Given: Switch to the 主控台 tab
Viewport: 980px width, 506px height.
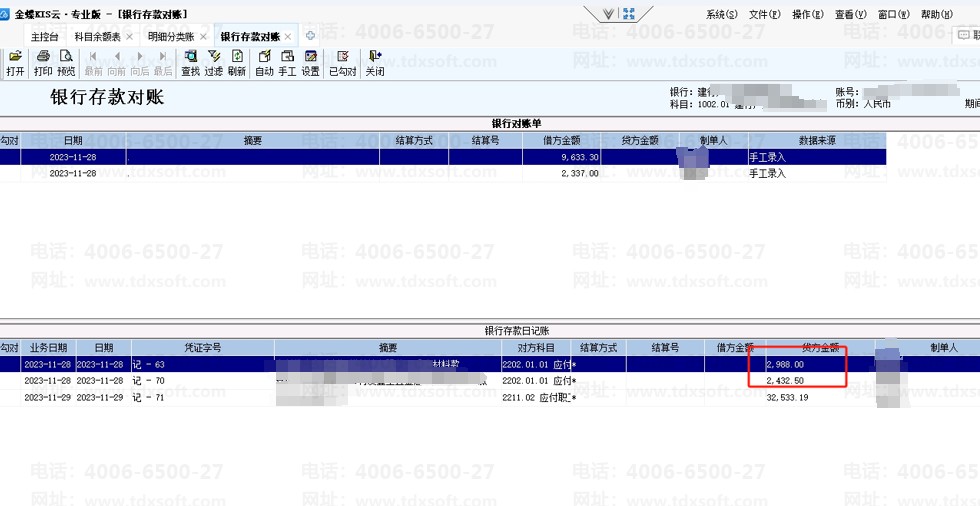Looking at the screenshot, I should click(45, 37).
